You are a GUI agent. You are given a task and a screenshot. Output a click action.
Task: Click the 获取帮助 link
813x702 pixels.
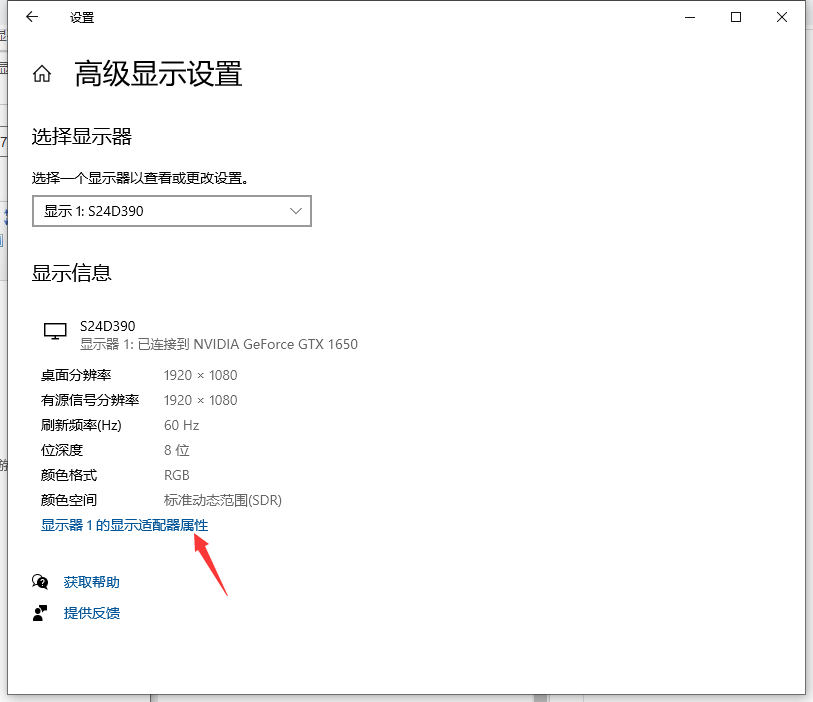click(91, 581)
